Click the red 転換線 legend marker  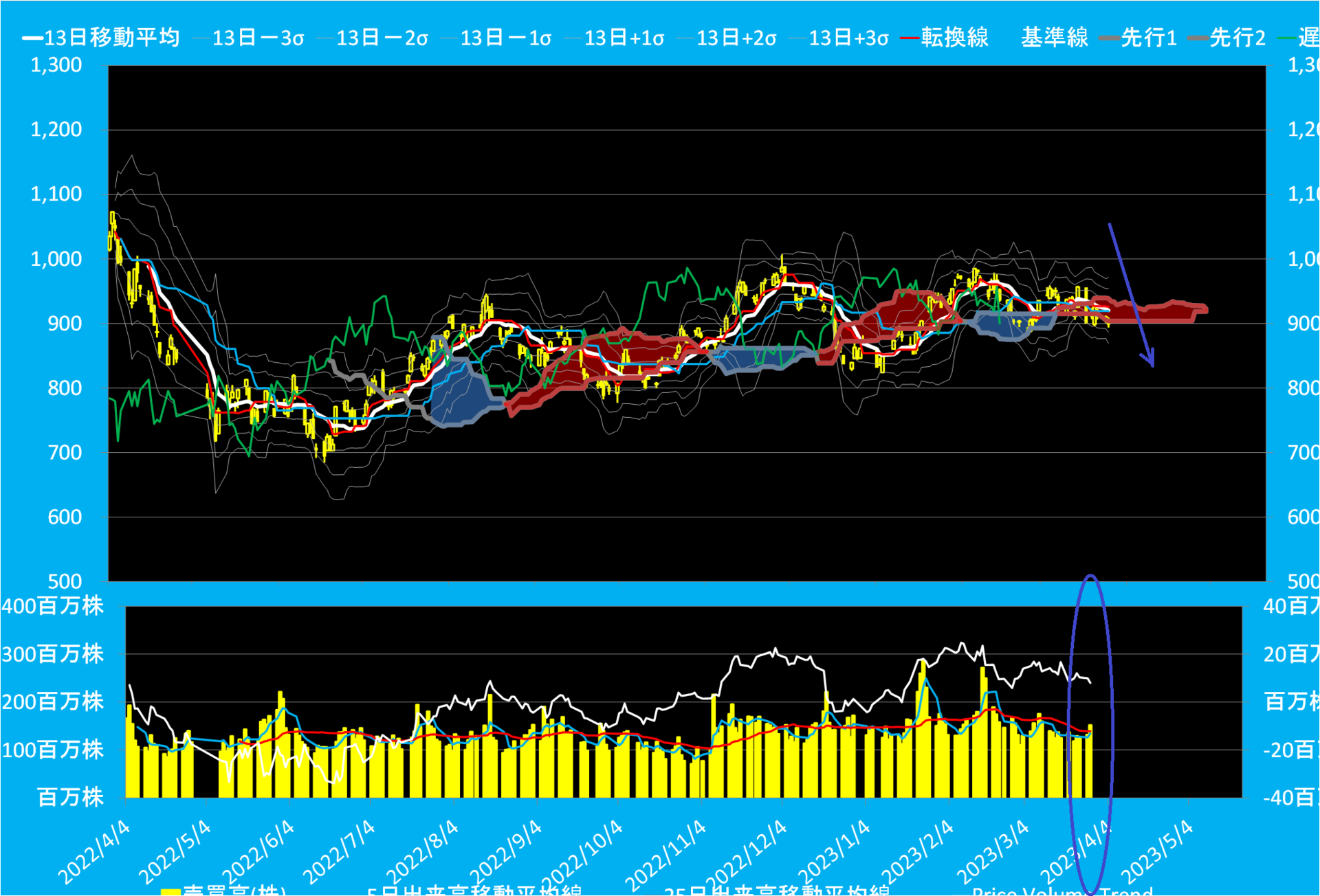(910, 38)
